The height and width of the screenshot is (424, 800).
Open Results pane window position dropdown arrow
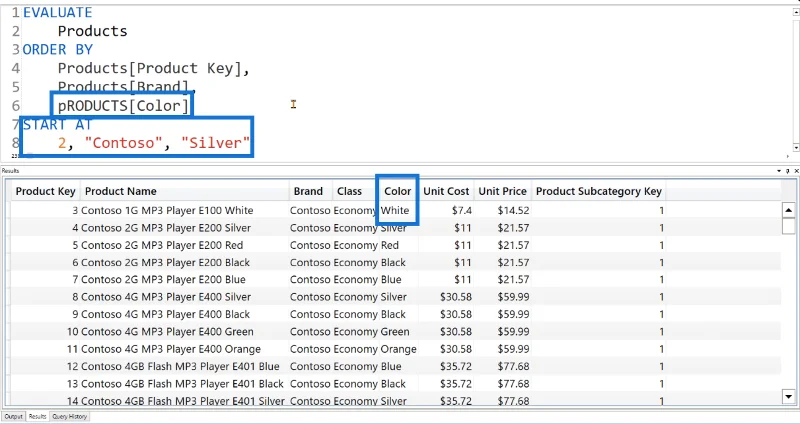click(x=779, y=171)
